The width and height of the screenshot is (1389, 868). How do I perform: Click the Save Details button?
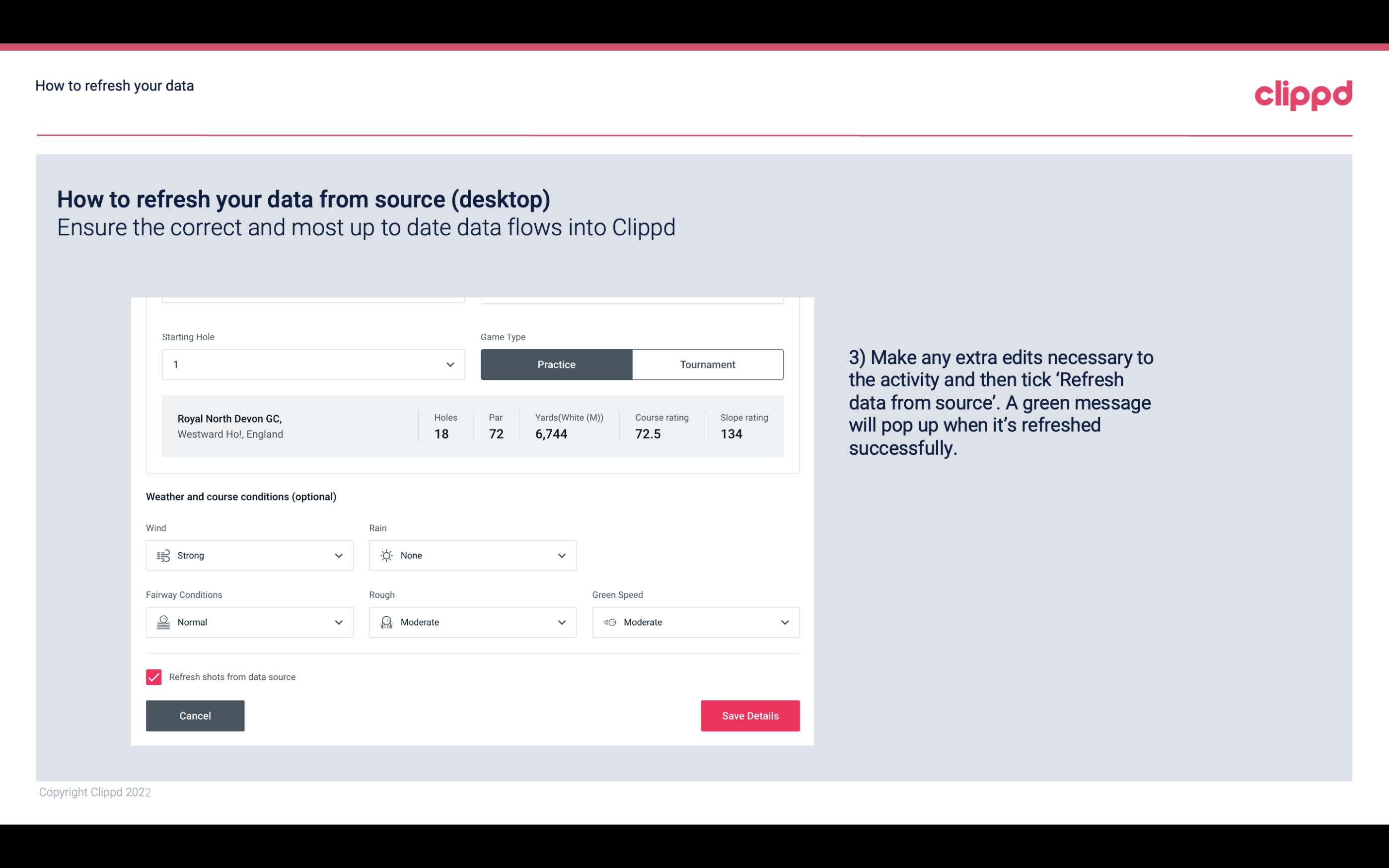click(x=750, y=716)
